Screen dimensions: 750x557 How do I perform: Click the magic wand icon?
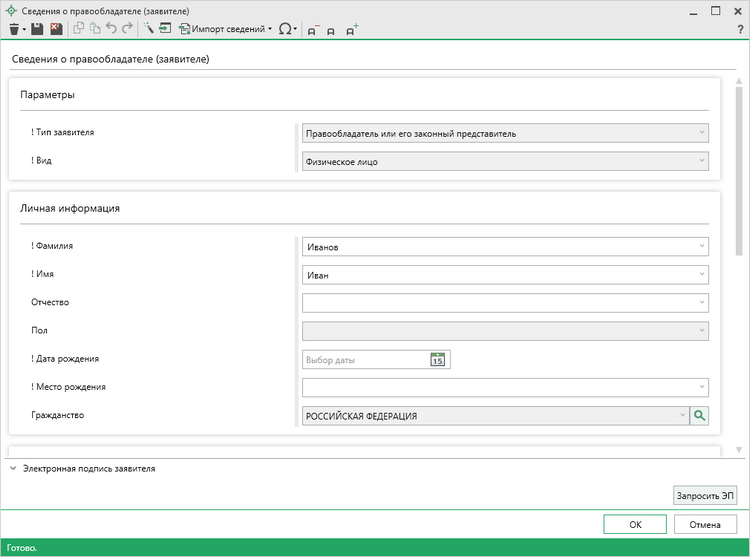tap(149, 29)
